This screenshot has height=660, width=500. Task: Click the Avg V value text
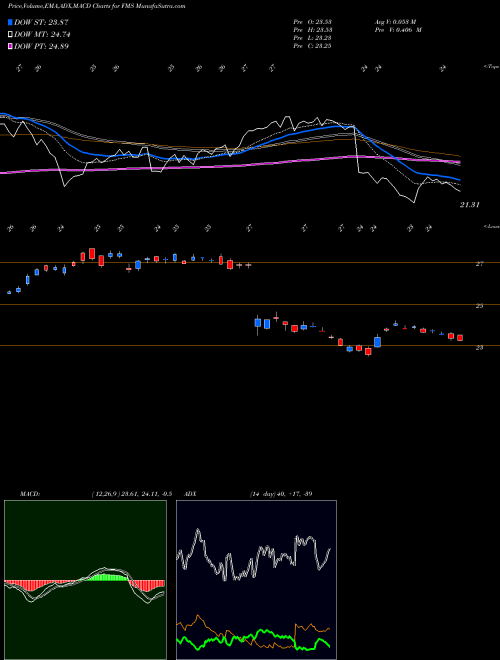395,21
